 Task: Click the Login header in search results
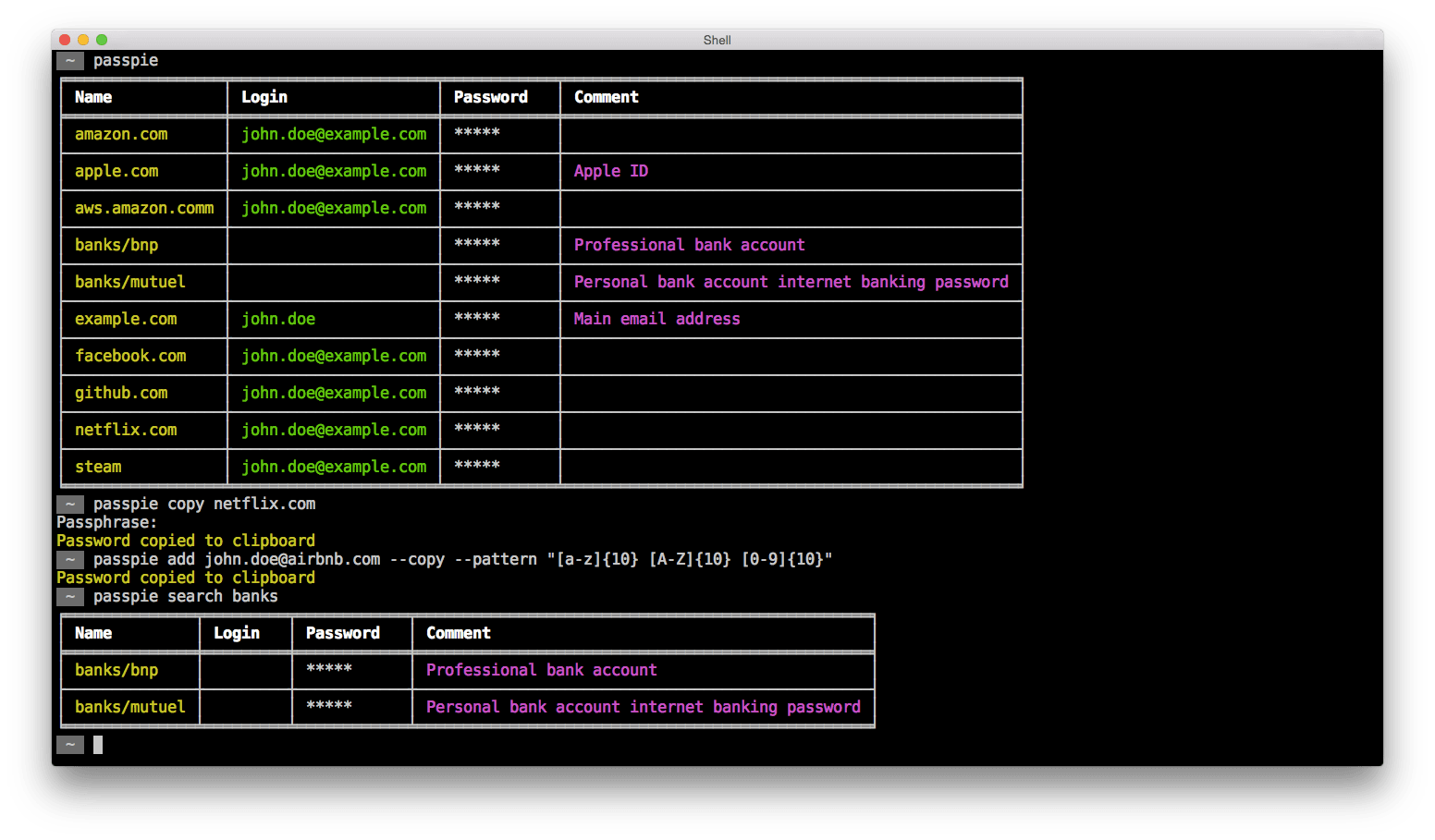coord(237,633)
